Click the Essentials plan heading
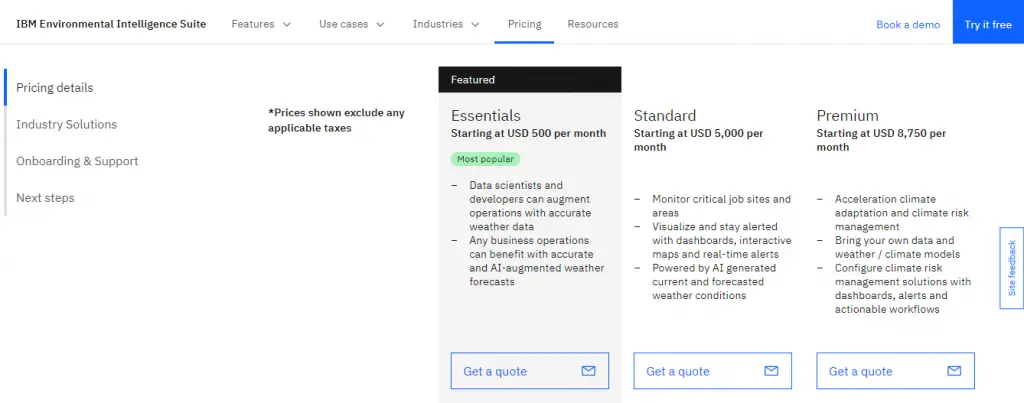Screen dimensions: 1024x403 486,116
